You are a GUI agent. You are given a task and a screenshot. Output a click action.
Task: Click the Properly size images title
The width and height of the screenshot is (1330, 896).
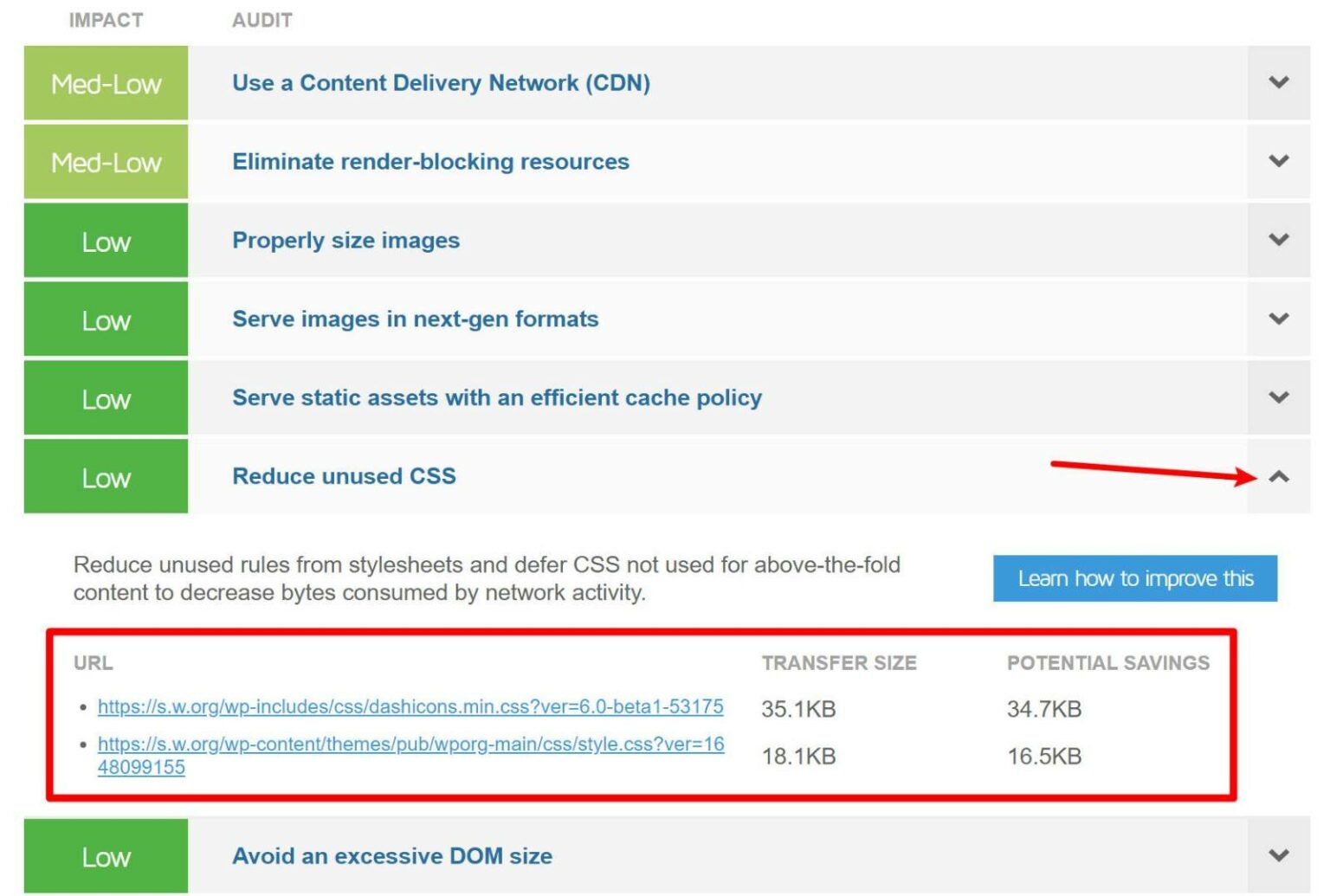(x=345, y=241)
